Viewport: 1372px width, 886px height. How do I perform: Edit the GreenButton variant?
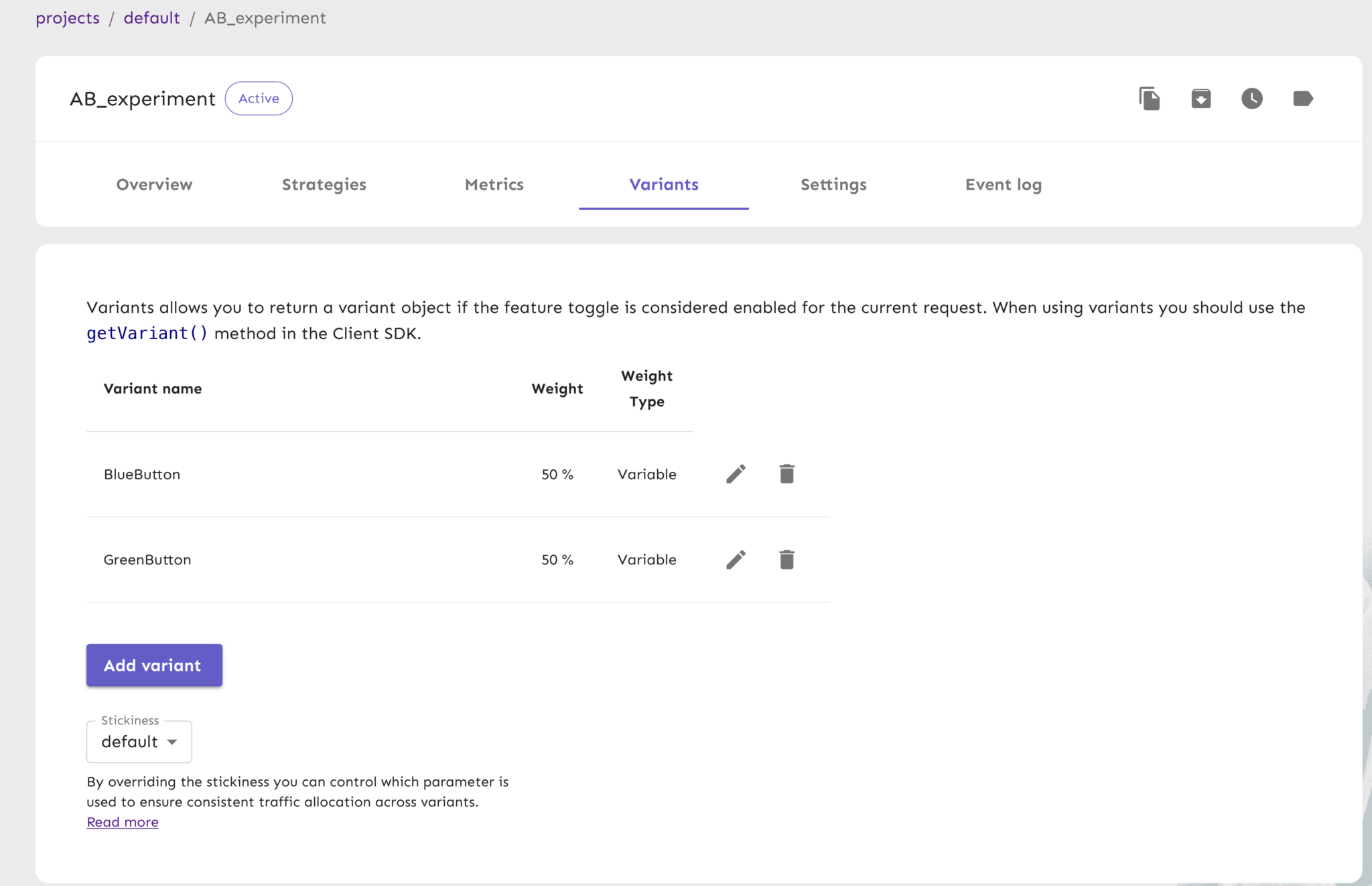[x=735, y=559]
